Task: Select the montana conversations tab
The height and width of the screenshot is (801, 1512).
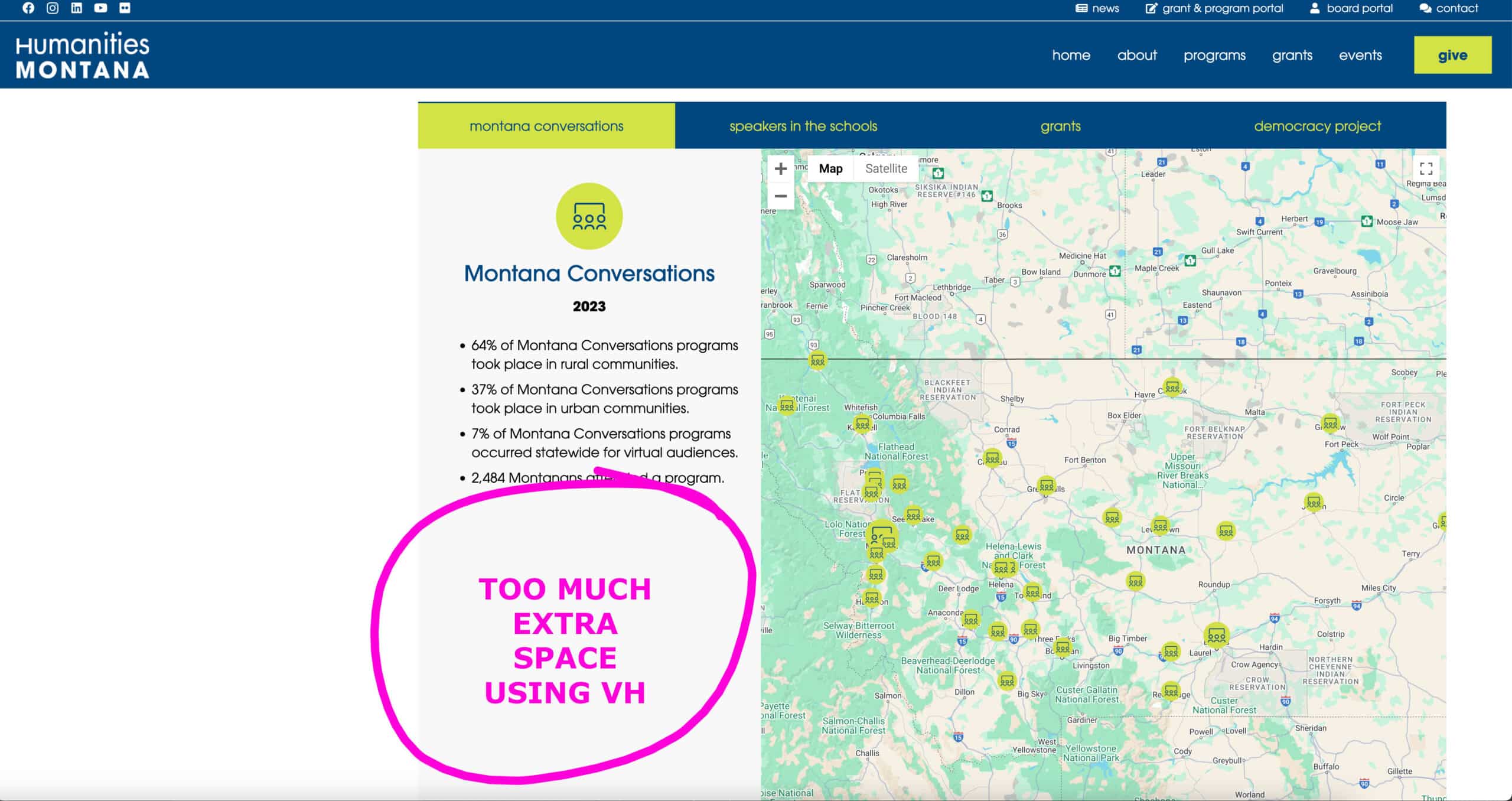Action: click(x=546, y=126)
